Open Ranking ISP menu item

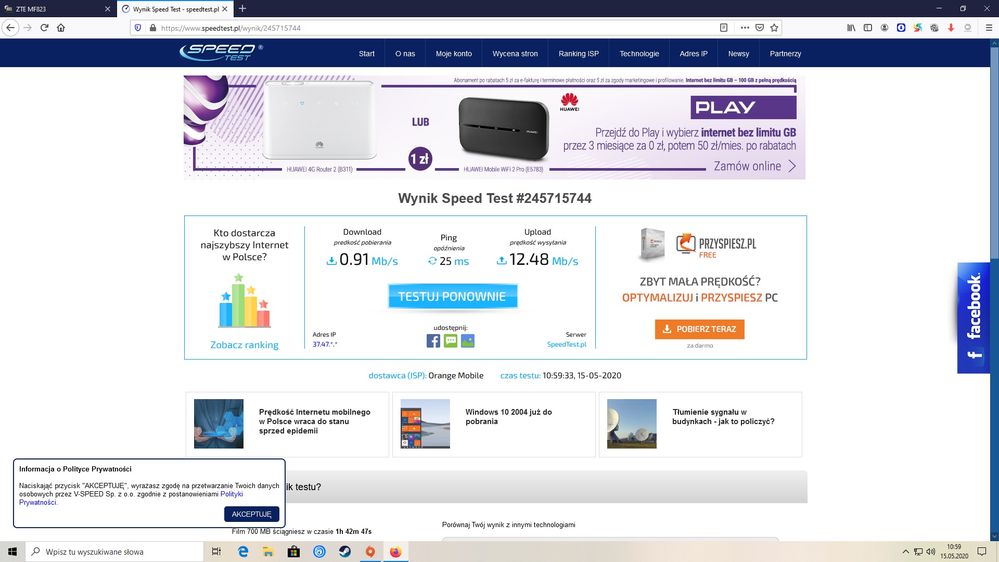tap(579, 54)
